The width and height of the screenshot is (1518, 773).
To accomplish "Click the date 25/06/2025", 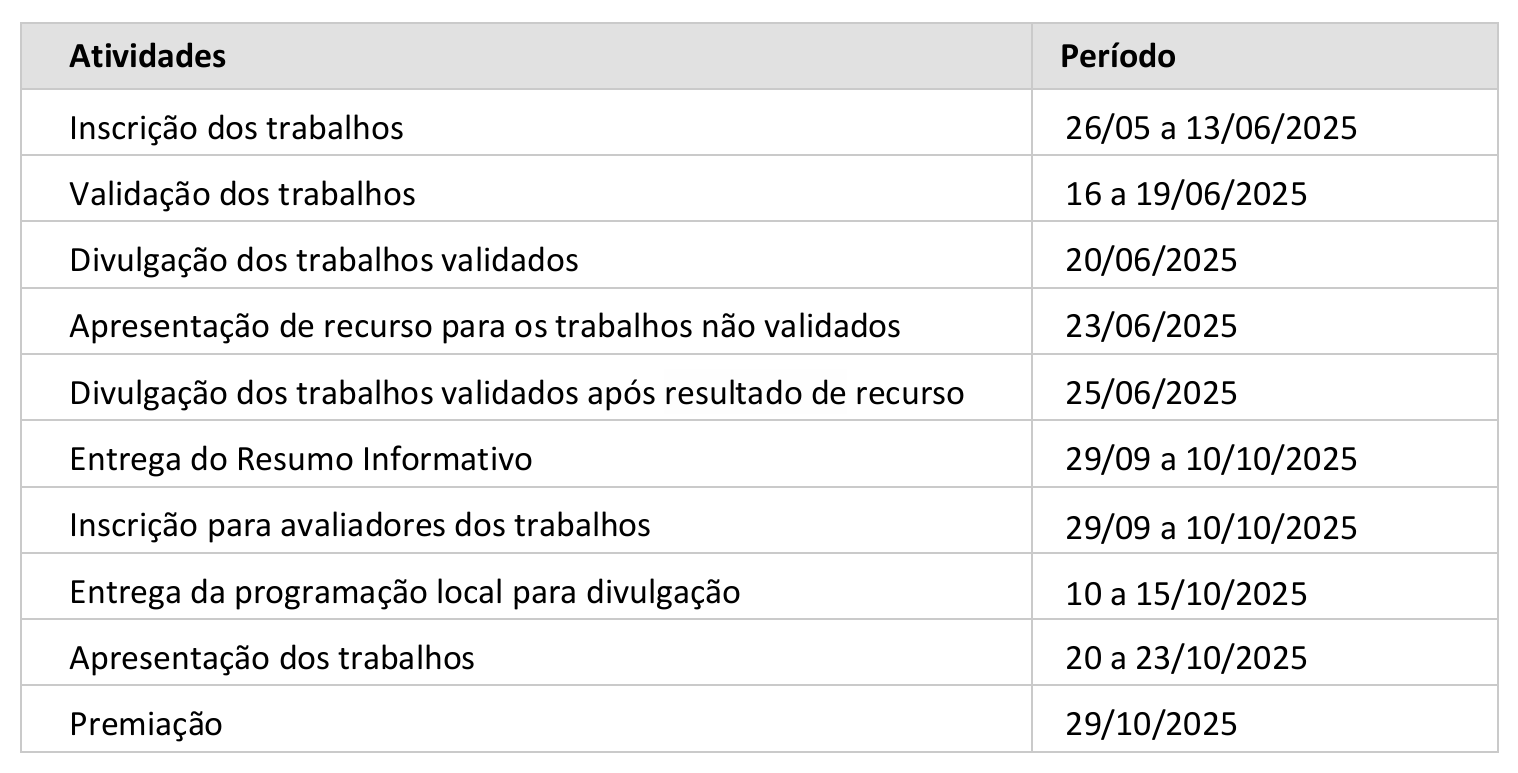I will 1151,393.
